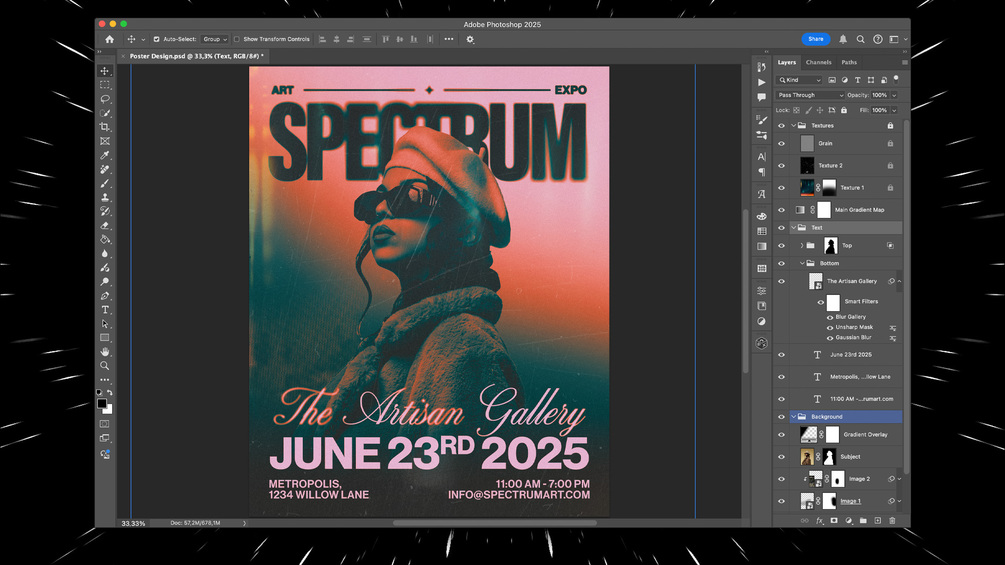Select the Move tool in the toolbar

pyautogui.click(x=104, y=70)
